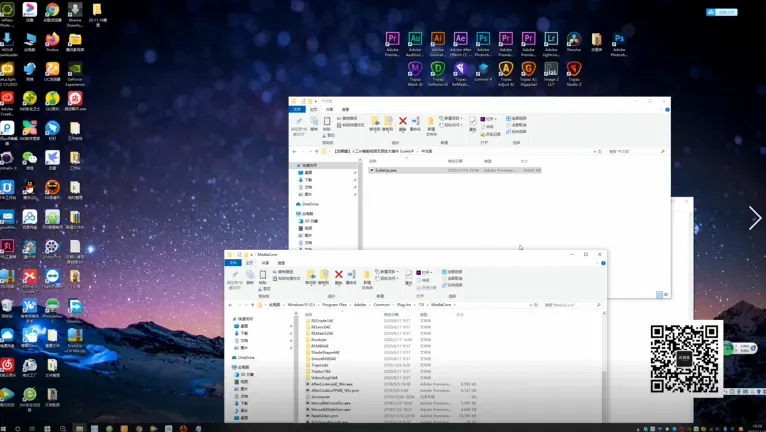Select DaVinci Resolve desktop shortcut
This screenshot has width=766, height=432.
(574, 42)
